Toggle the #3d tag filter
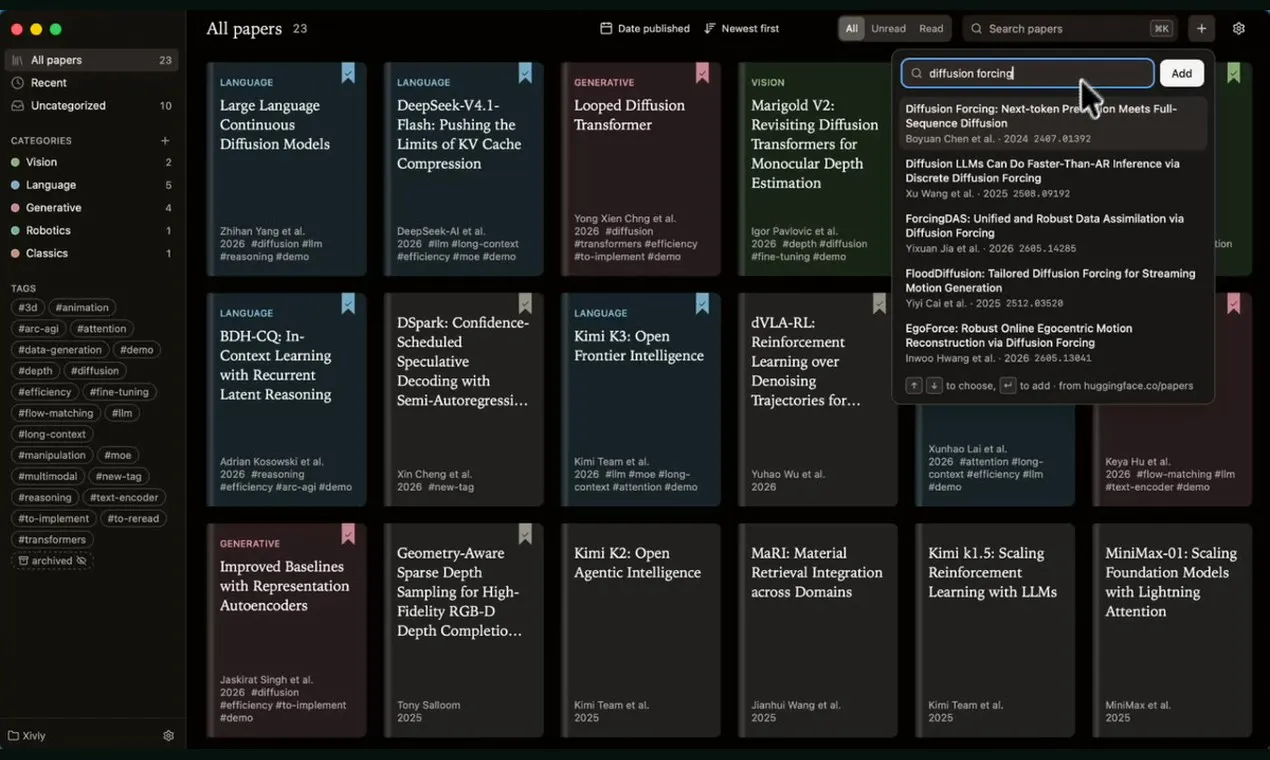 [28, 308]
